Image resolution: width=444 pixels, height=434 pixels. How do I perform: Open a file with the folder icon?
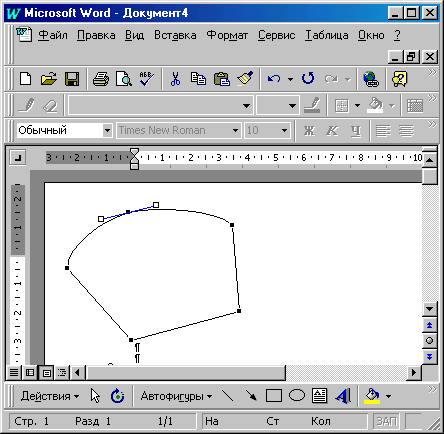(x=49, y=79)
